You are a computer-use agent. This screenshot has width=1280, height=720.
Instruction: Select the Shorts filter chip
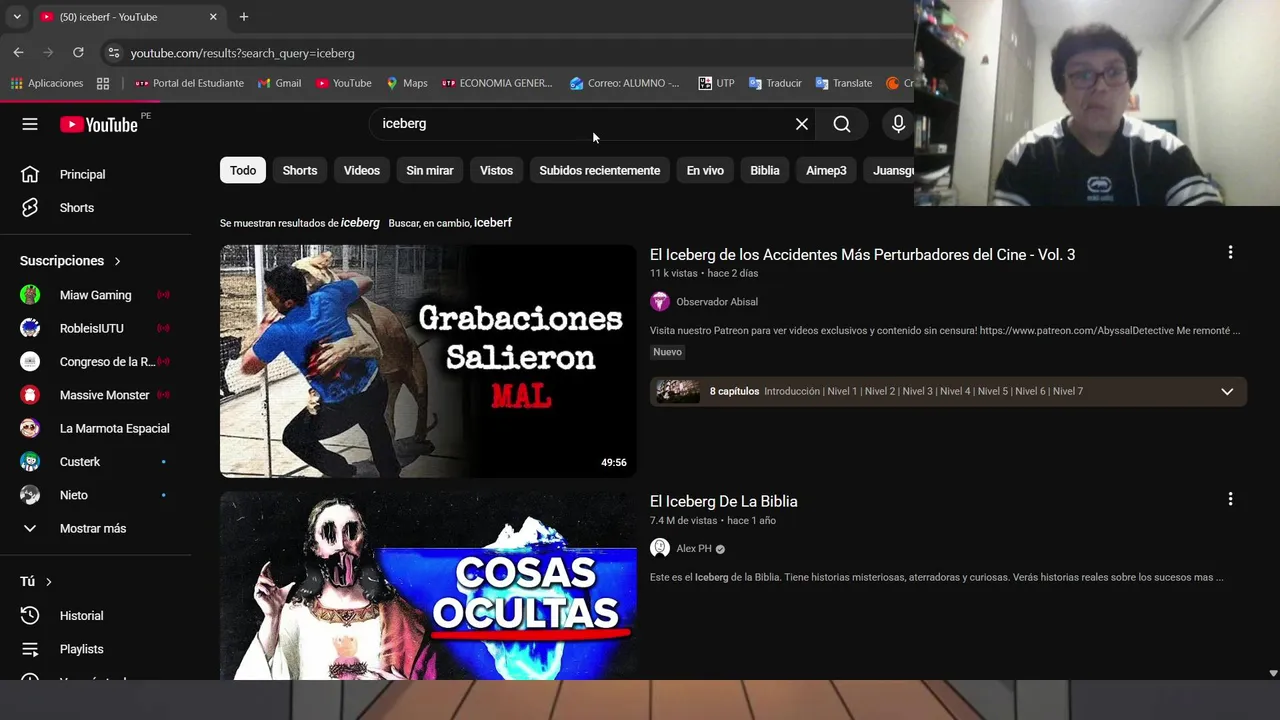click(300, 170)
